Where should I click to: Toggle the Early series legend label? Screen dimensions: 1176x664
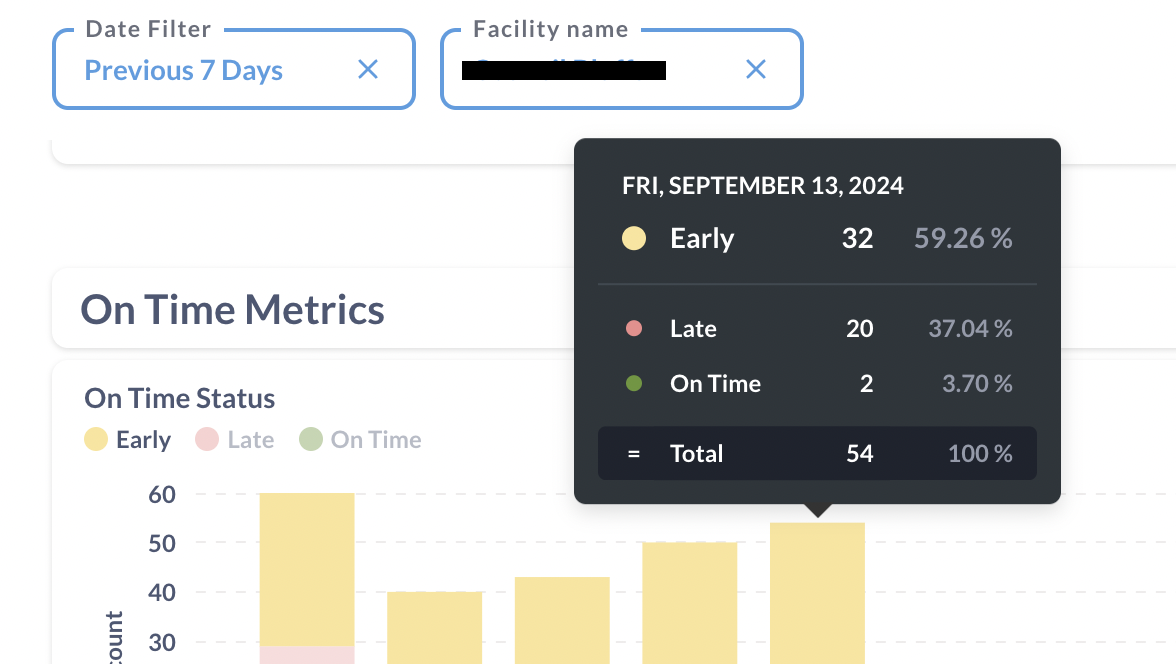(143, 440)
